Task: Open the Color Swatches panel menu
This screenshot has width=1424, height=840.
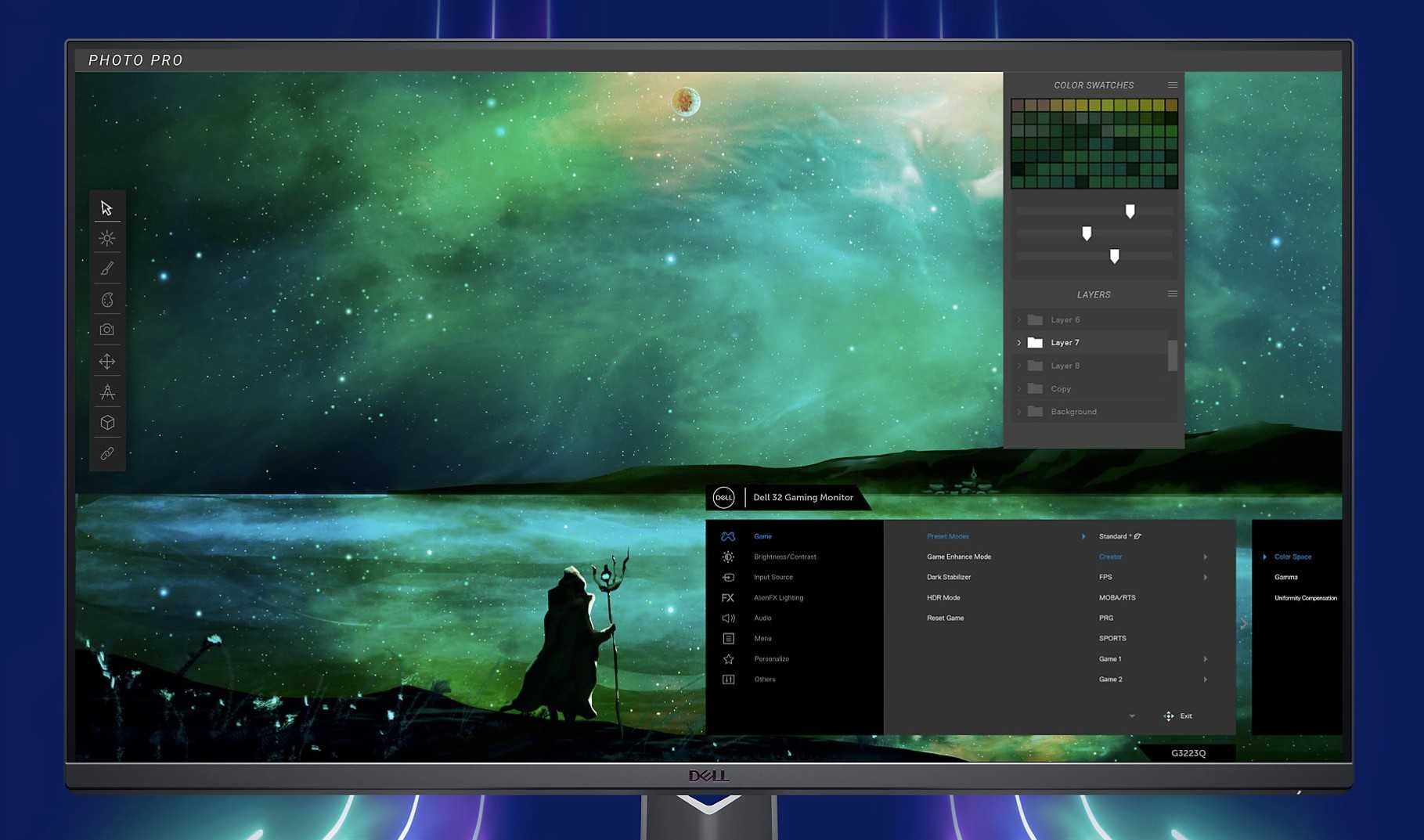Action: point(1172,85)
